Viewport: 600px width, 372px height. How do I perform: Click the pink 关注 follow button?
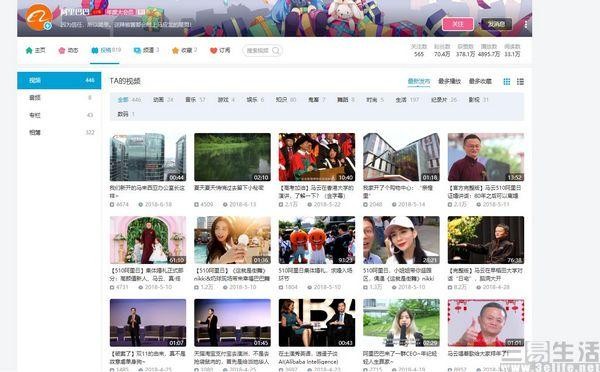pos(458,24)
